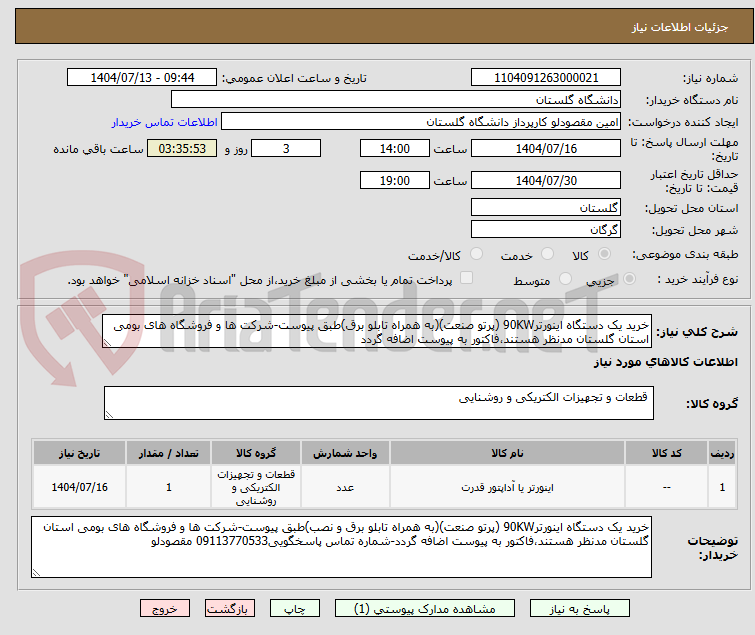Click the گروه کالا textarea
Image resolution: width=755 pixels, height=635 pixels.
pyautogui.click(x=379, y=403)
